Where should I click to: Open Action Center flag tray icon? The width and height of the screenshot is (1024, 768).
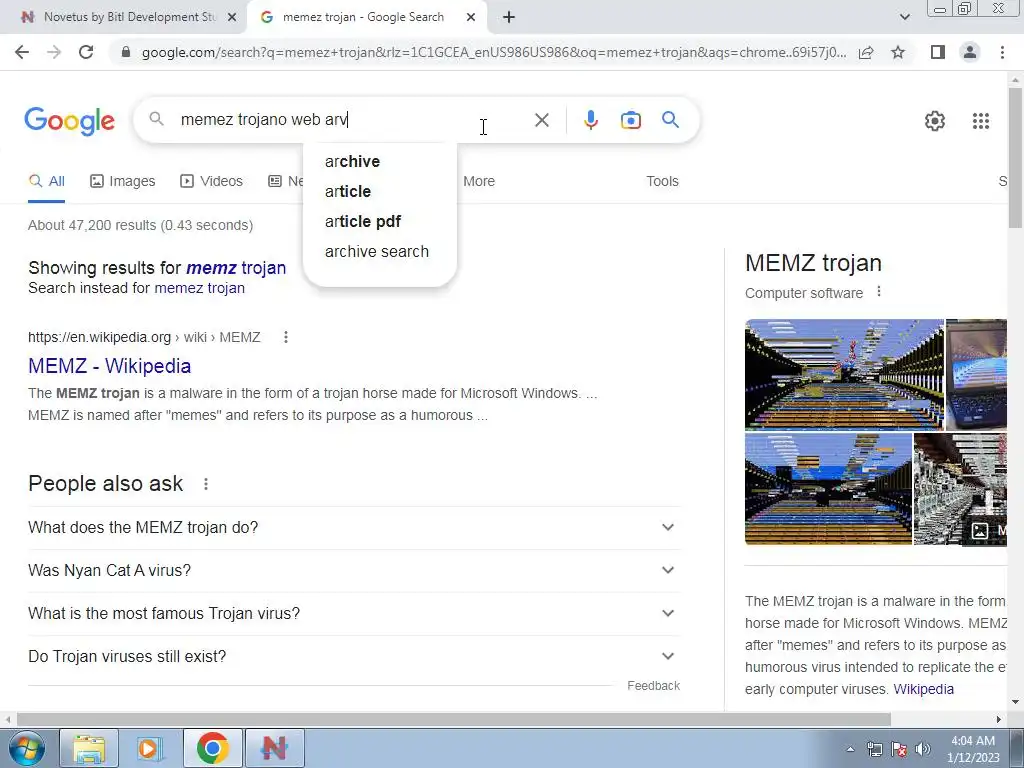(x=899, y=749)
